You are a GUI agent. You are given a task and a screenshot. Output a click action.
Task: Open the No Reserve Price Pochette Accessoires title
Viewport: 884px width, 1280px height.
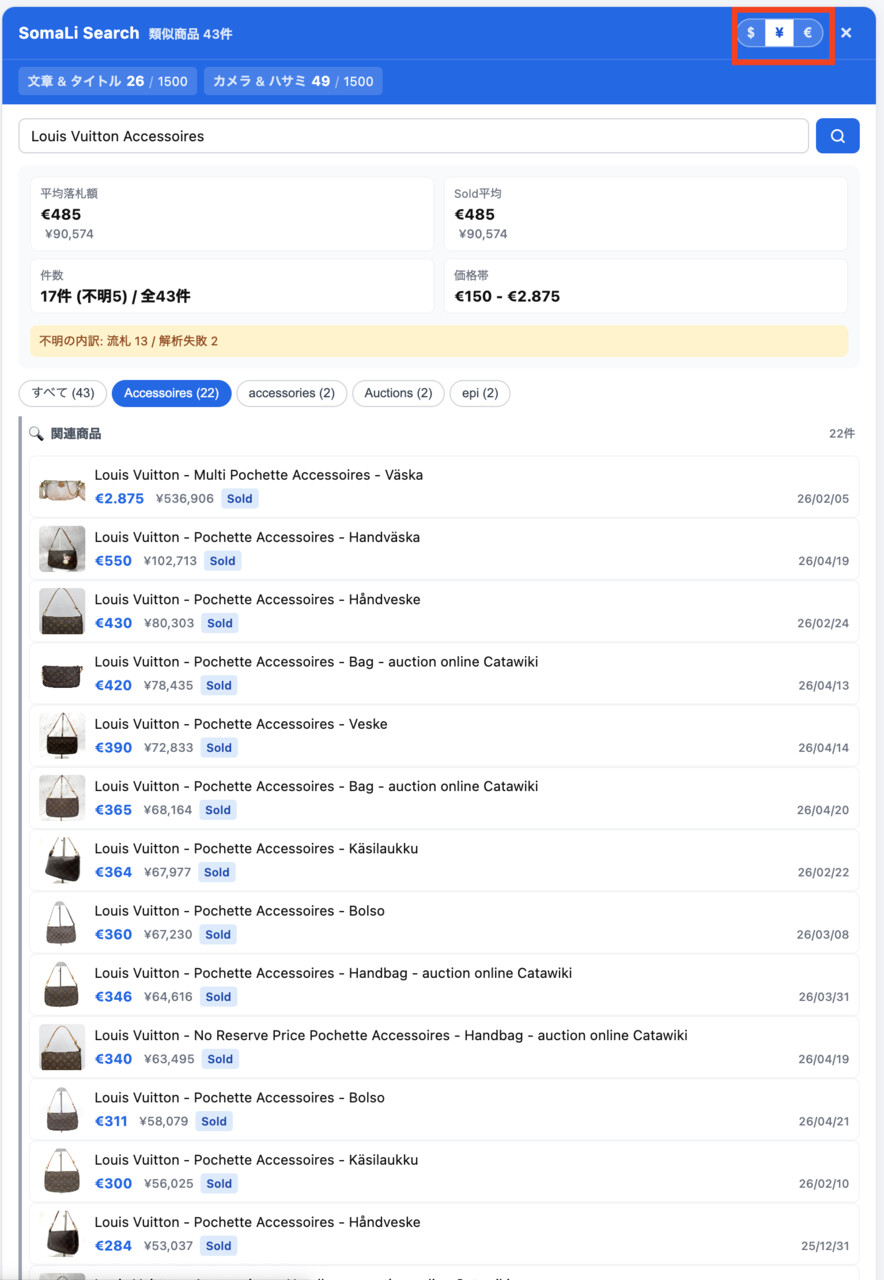(391, 1035)
